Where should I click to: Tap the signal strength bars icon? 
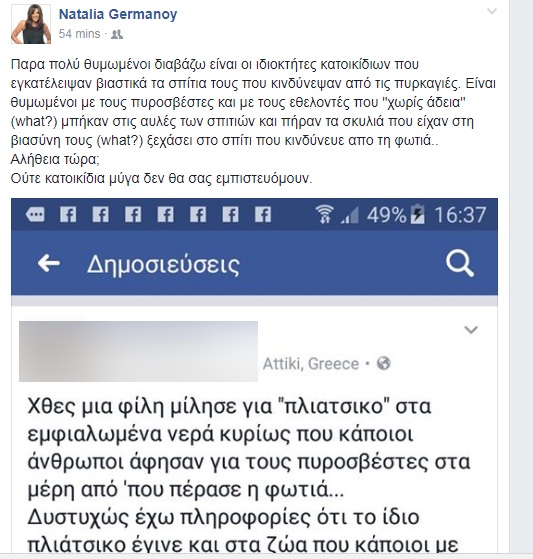tap(349, 216)
